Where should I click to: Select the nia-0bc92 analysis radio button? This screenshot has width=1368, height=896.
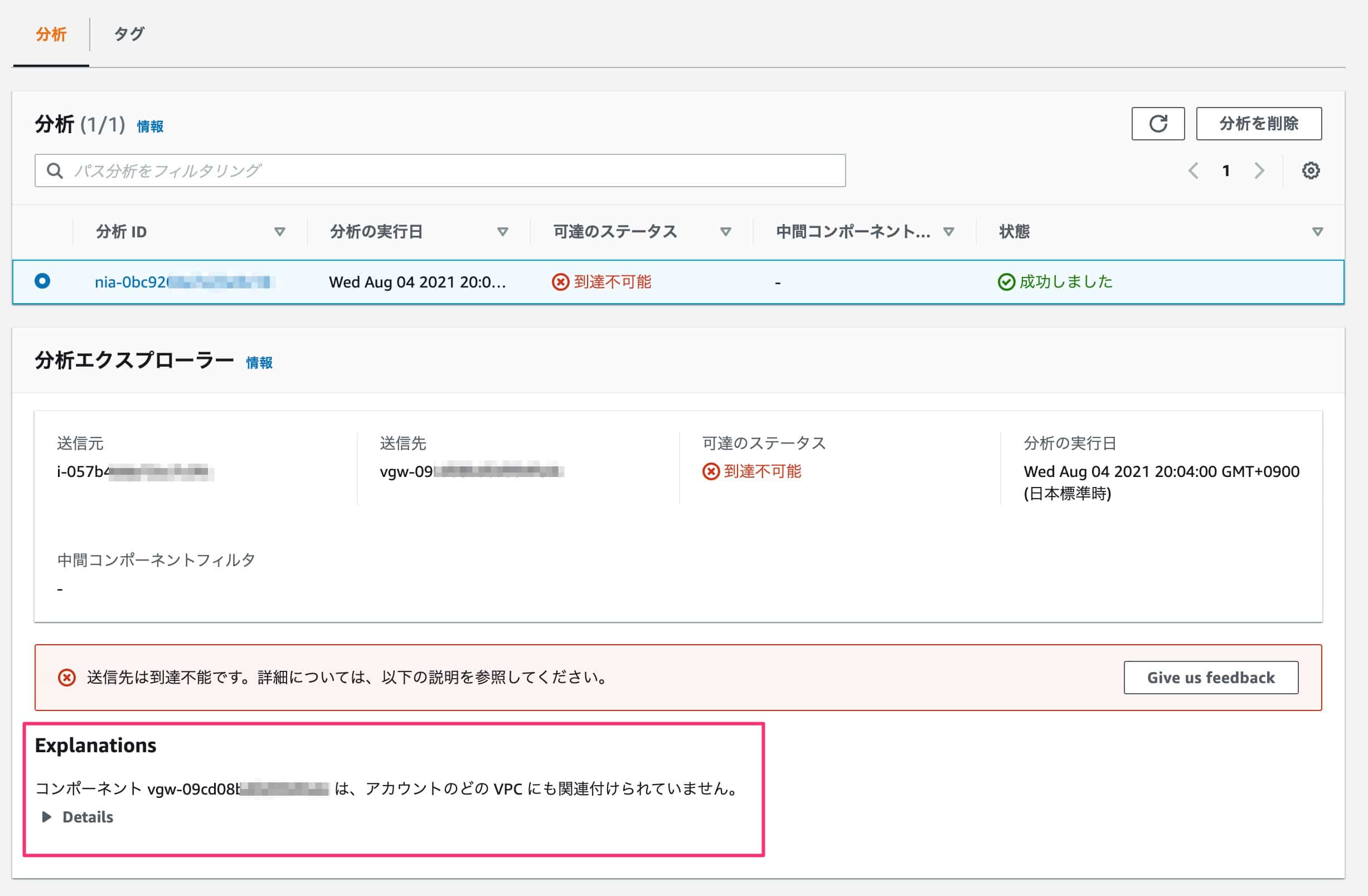(x=42, y=281)
